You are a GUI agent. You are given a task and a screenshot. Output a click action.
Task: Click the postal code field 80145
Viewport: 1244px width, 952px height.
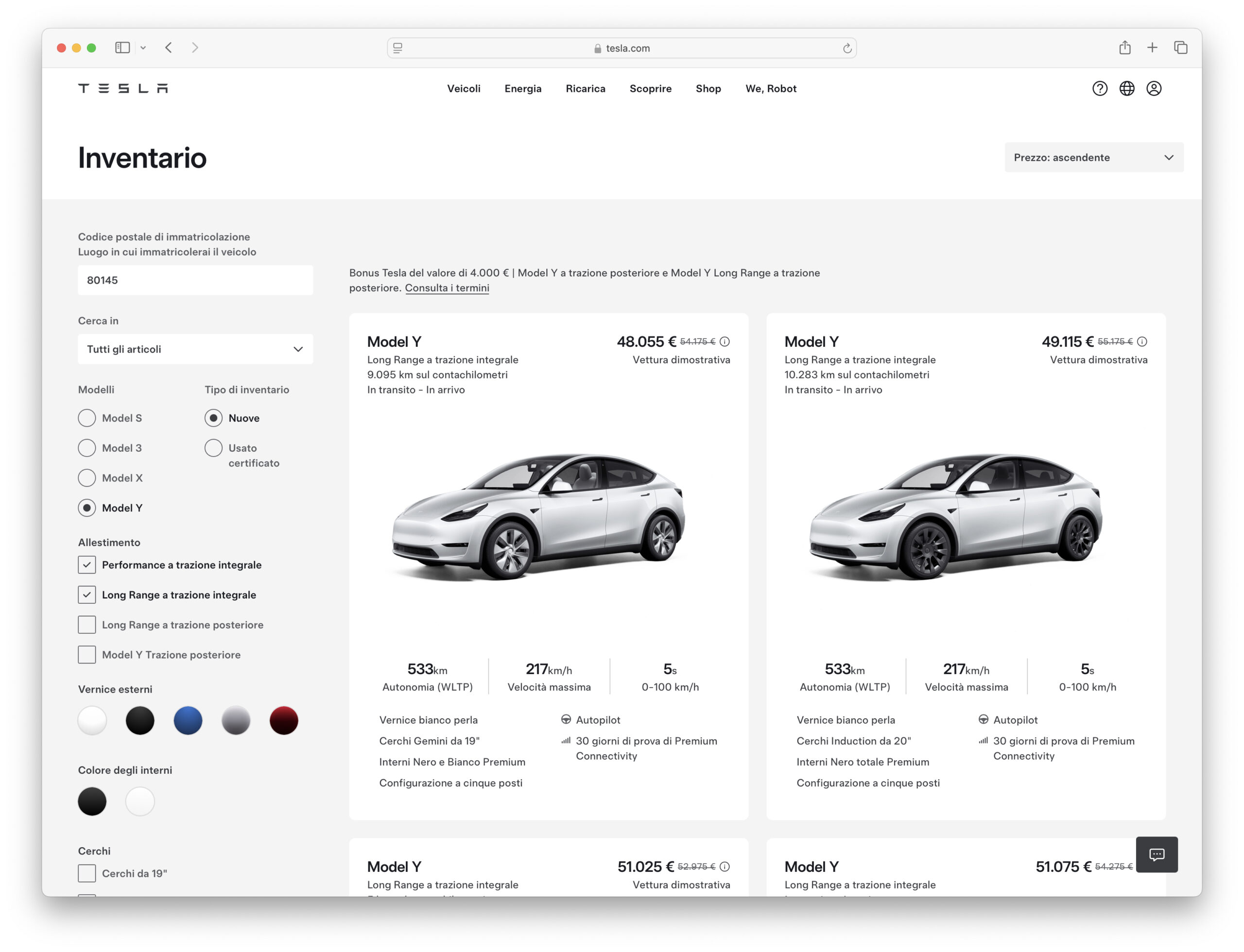coord(195,280)
